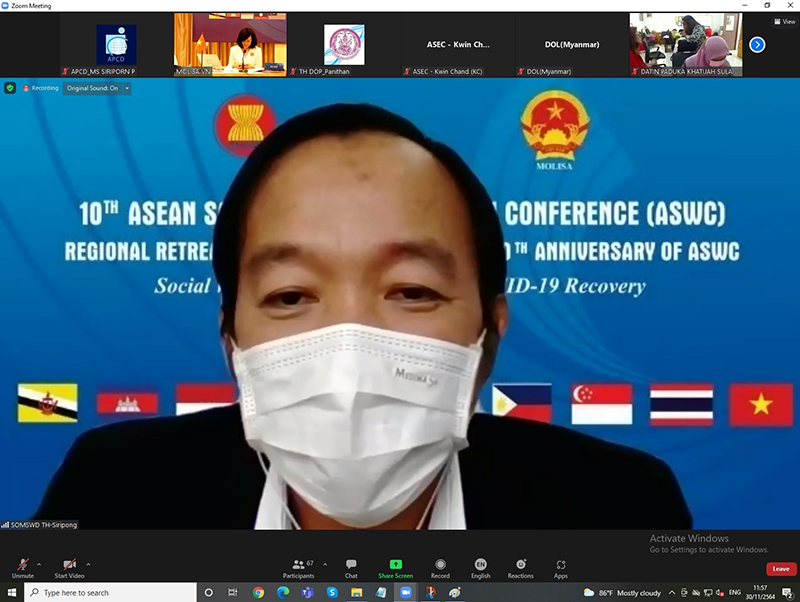The image size is (800, 602).
Task: Open the Participants panel
Action: click(299, 568)
